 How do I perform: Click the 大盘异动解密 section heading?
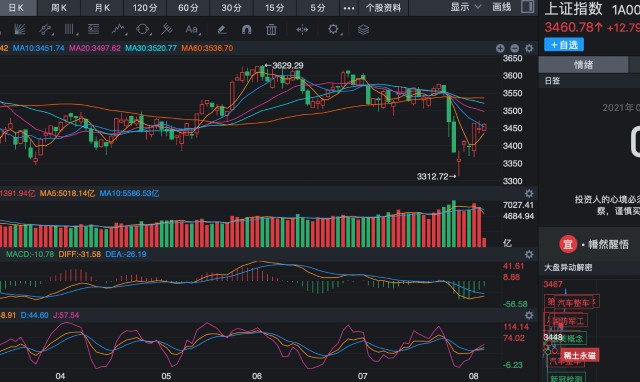coord(568,268)
